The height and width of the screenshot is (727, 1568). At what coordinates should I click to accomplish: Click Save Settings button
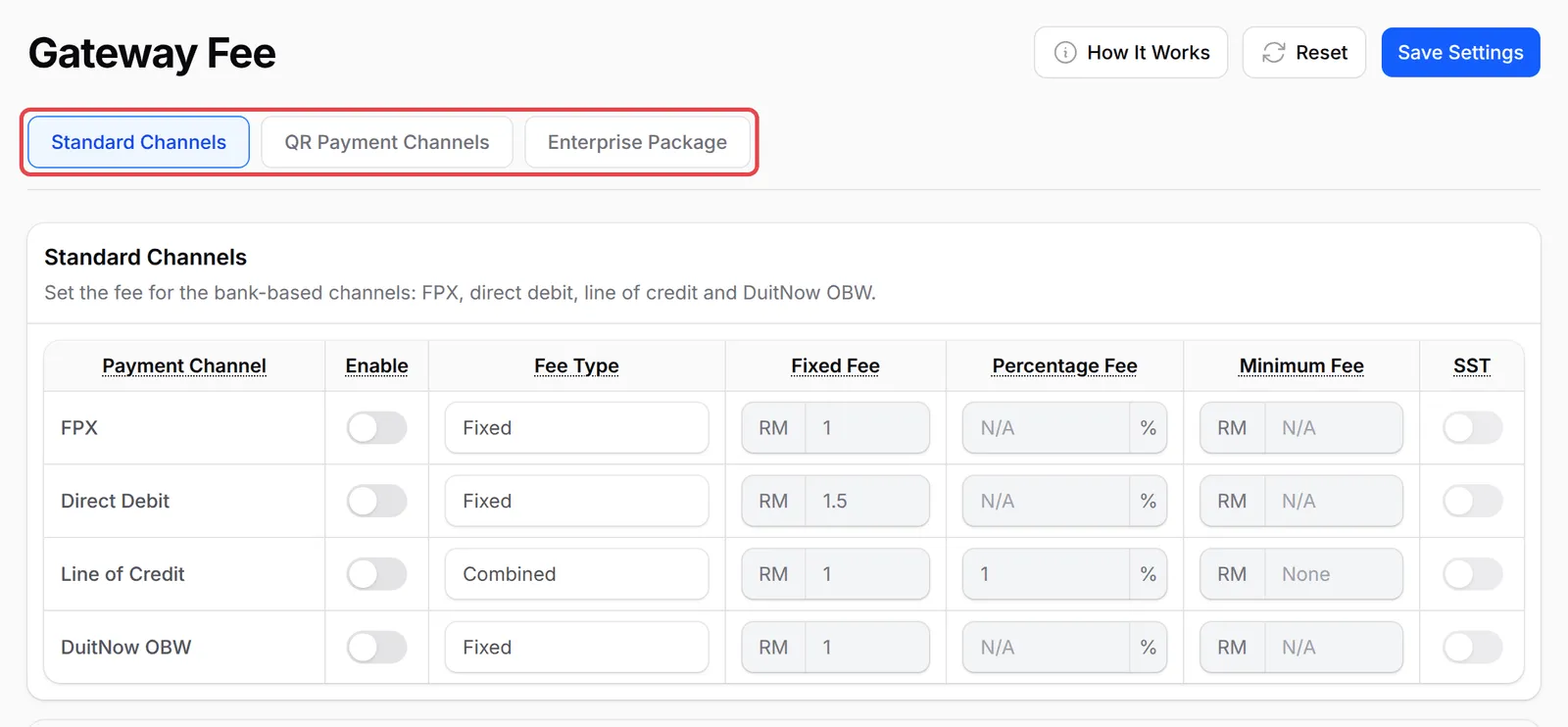pyautogui.click(x=1460, y=53)
